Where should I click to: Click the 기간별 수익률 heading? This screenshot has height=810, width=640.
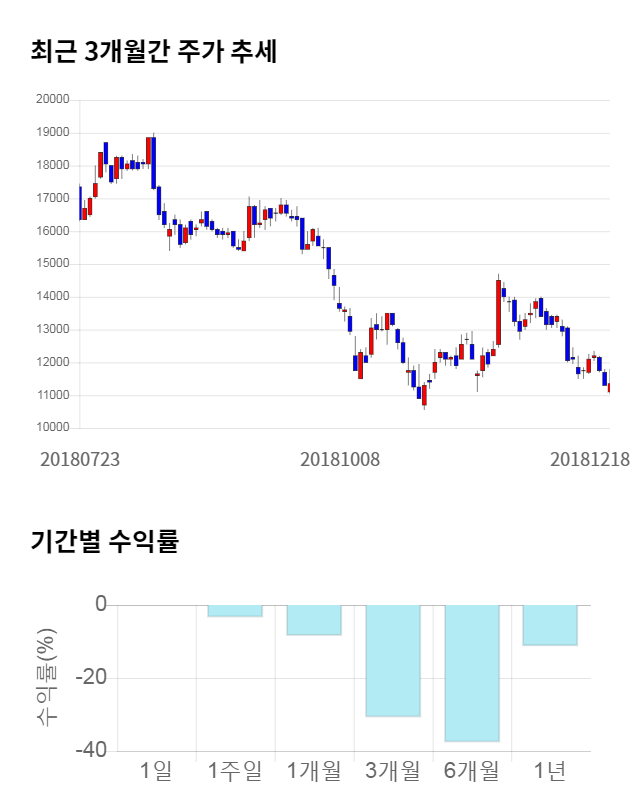click(104, 543)
